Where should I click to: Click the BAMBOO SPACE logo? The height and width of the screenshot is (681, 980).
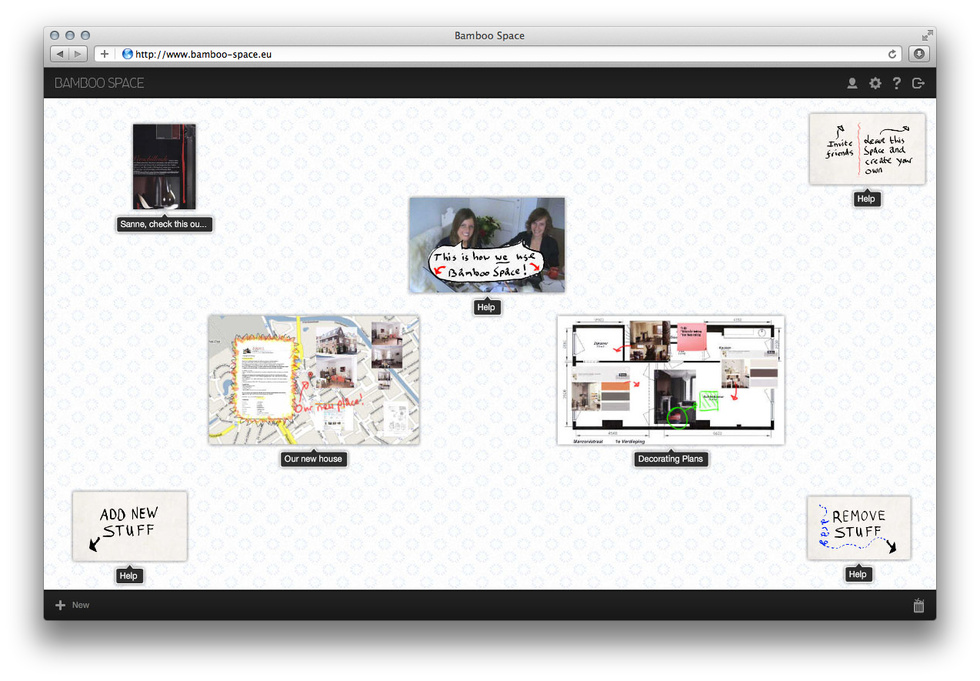(99, 83)
